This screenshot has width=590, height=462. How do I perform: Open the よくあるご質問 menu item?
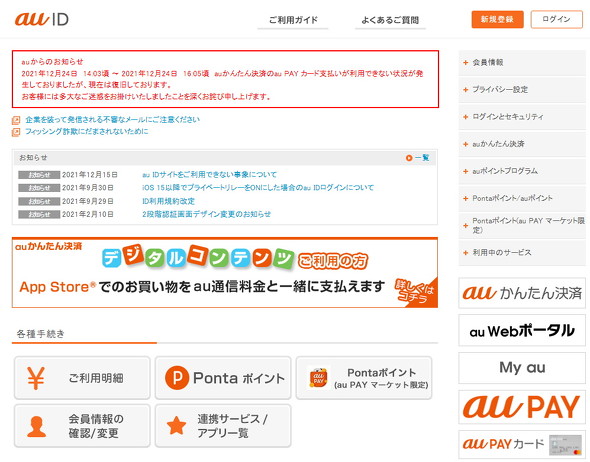point(390,20)
